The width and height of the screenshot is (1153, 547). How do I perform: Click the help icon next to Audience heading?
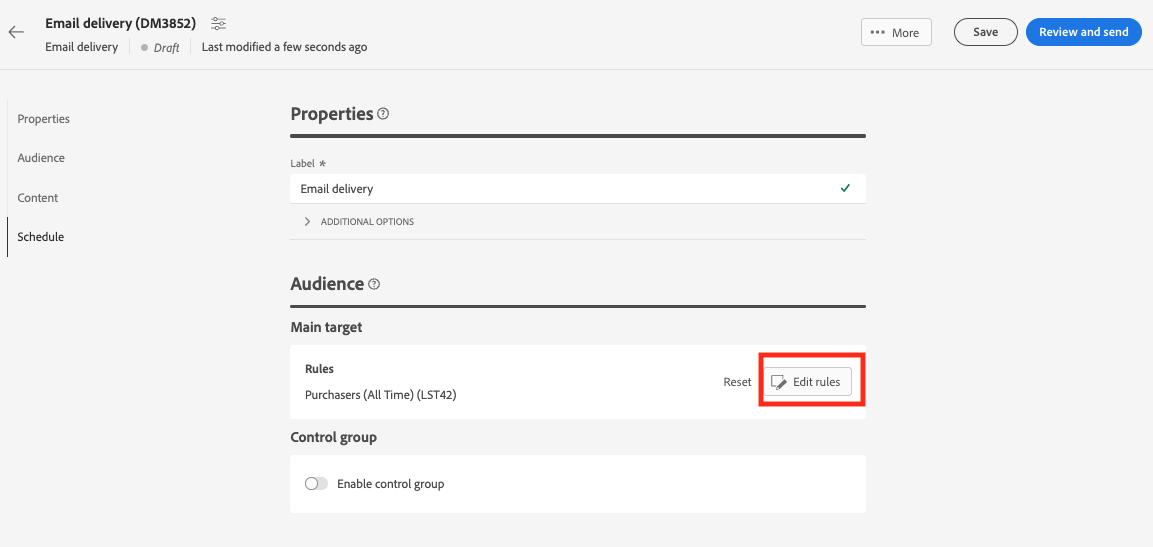(374, 284)
